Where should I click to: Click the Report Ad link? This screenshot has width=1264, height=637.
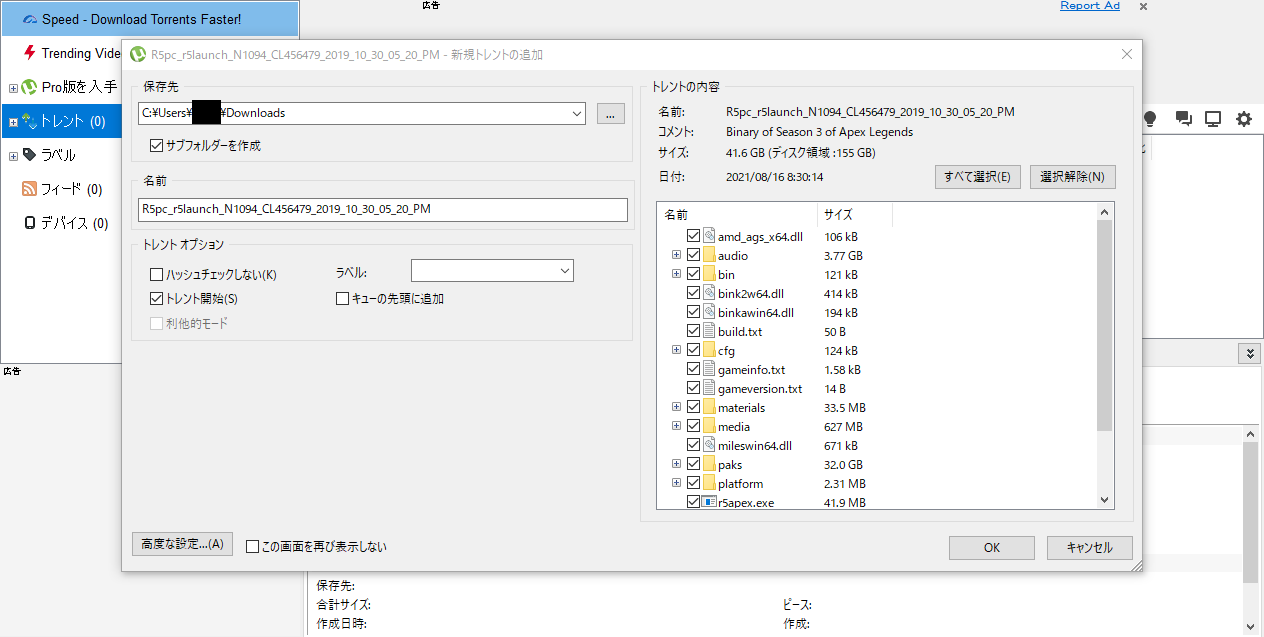[x=1090, y=6]
